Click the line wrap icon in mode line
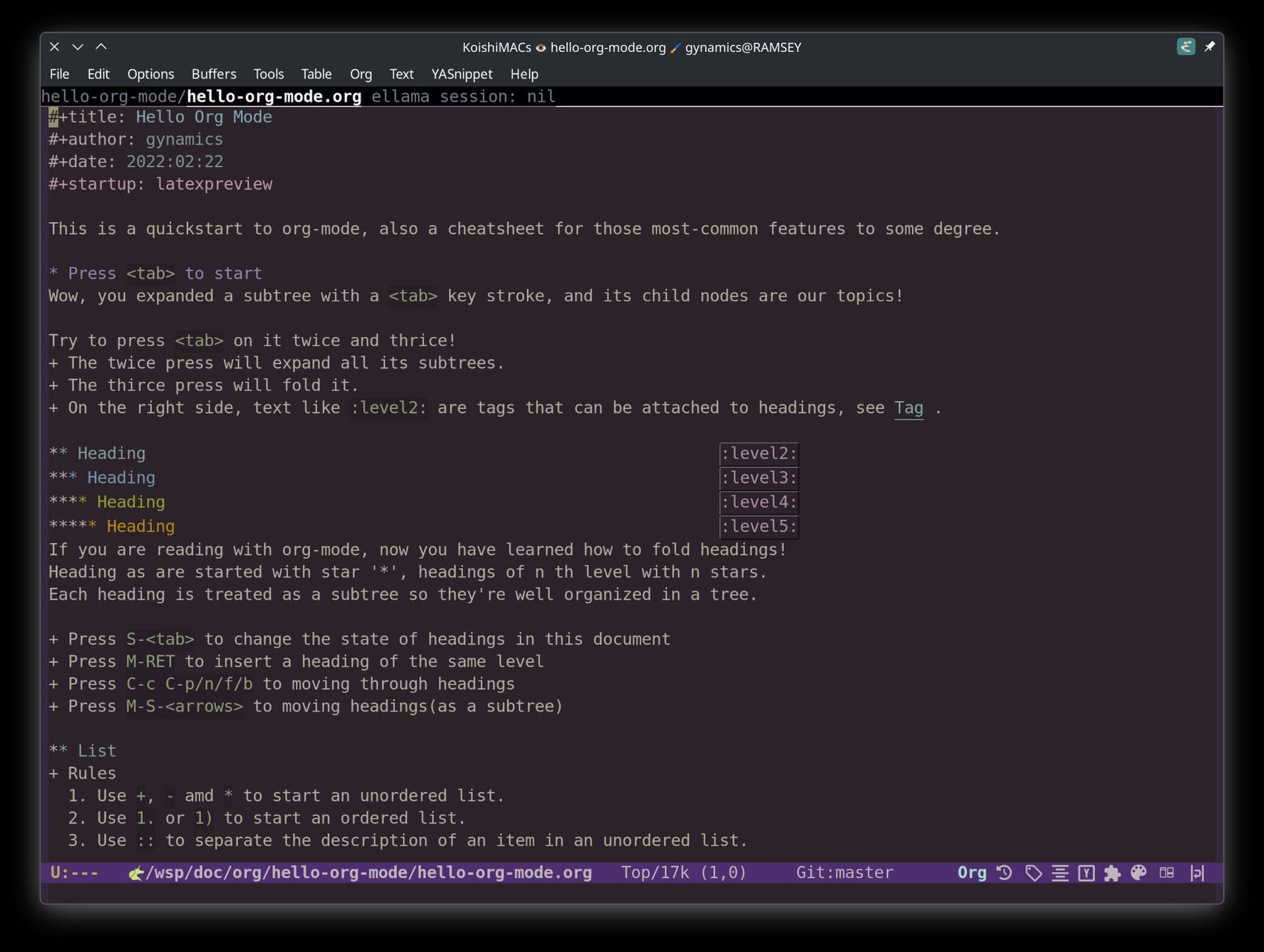The width and height of the screenshot is (1264, 952). coord(1197,873)
